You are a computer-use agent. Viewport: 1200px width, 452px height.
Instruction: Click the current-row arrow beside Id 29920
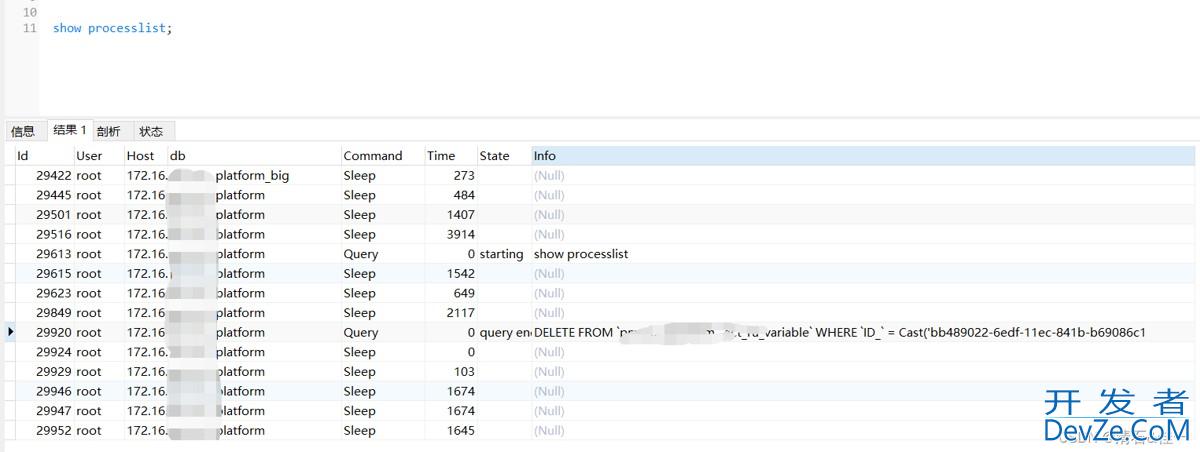click(x=11, y=332)
